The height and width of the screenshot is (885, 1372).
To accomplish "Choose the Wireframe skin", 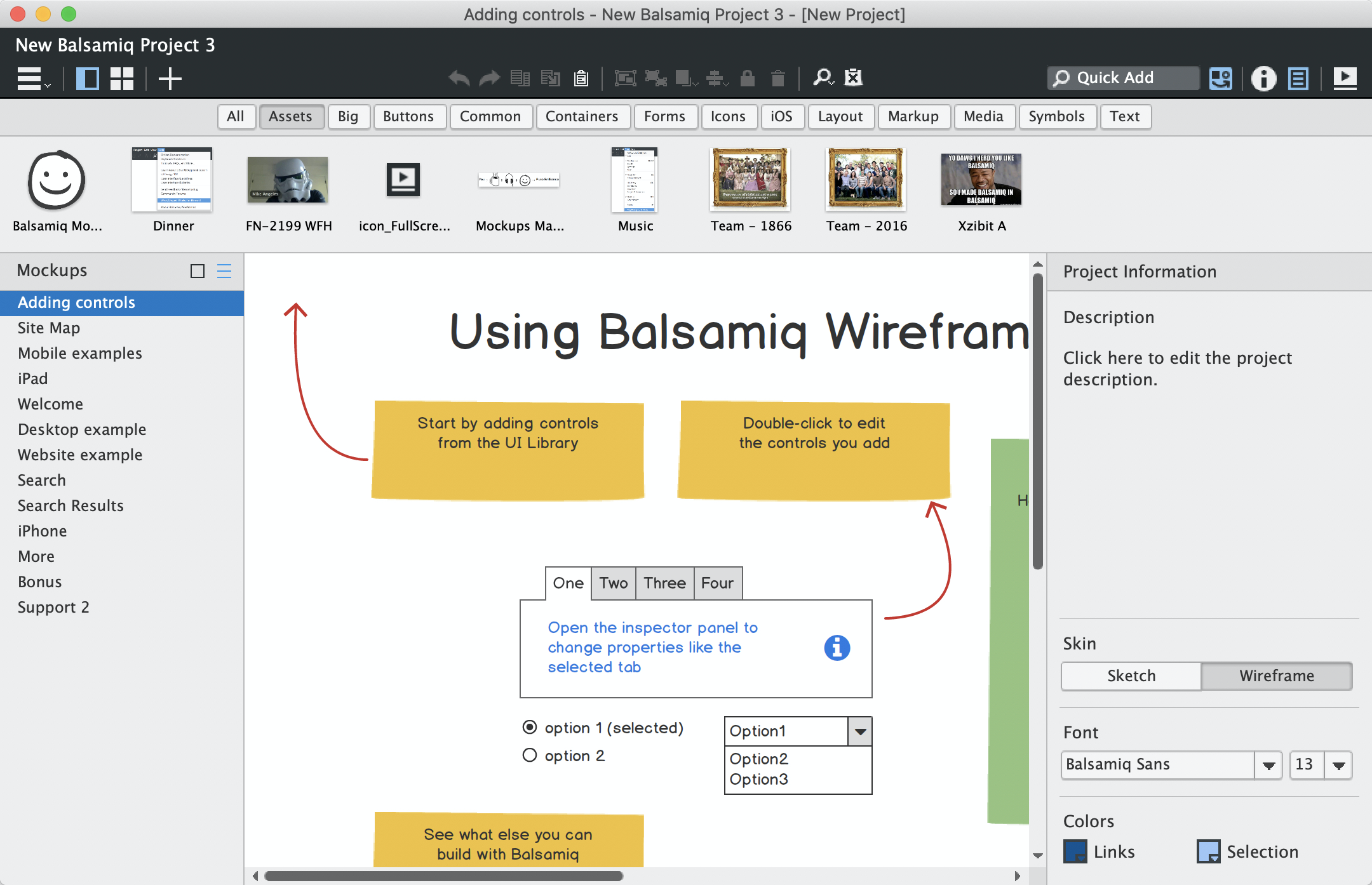I will [x=1277, y=676].
